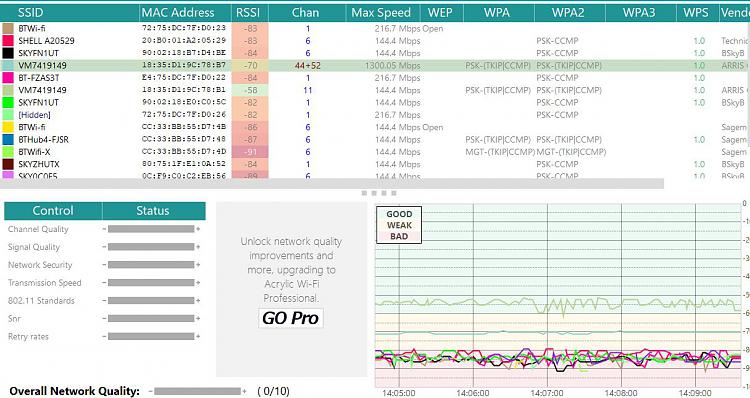Select the SHELL A20529 network row
This screenshot has width=750, height=398.
[375, 41]
